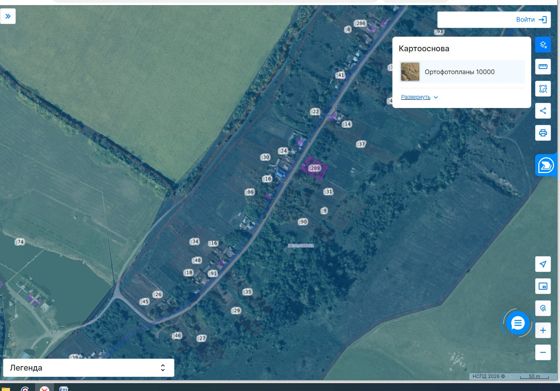Click the Ортофотопланы basemap thumbnail
The height and width of the screenshot is (391, 560).
[410, 72]
